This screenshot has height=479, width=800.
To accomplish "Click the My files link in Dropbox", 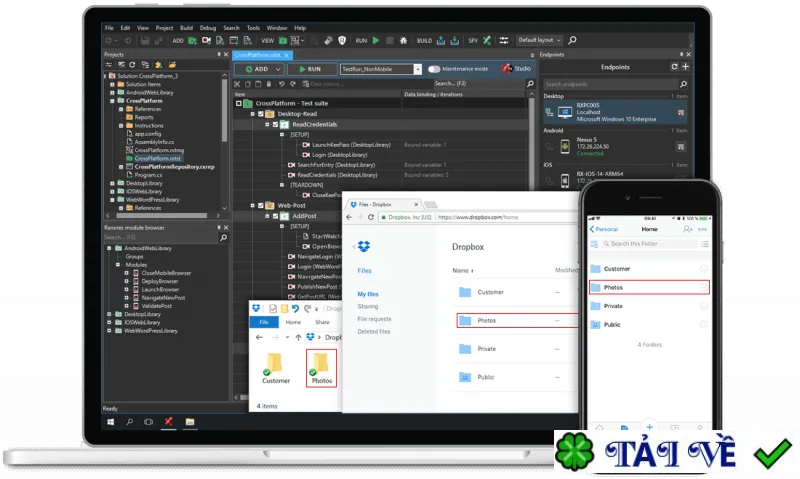I will (368, 294).
